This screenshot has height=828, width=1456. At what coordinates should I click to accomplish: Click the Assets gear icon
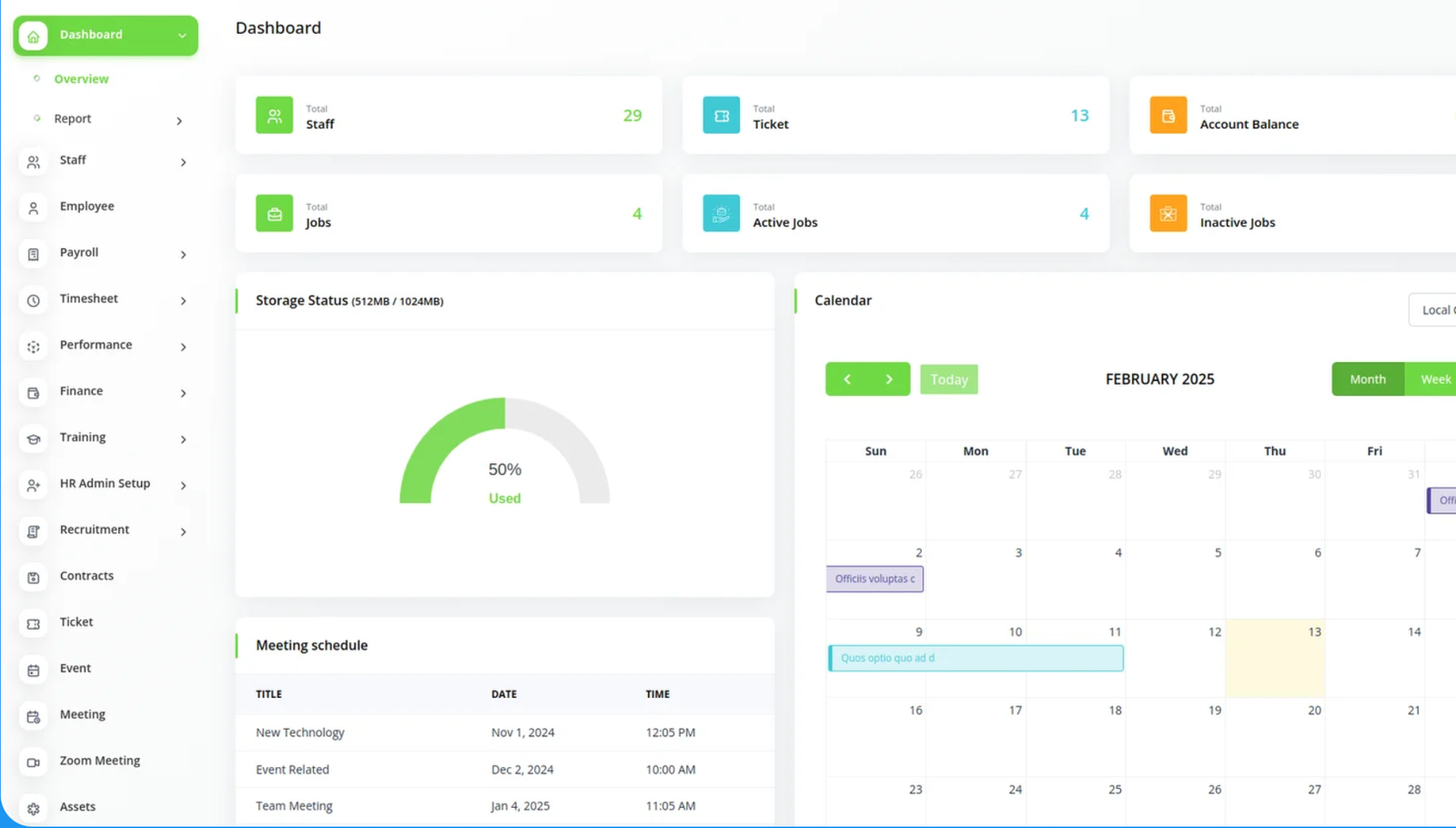click(34, 808)
